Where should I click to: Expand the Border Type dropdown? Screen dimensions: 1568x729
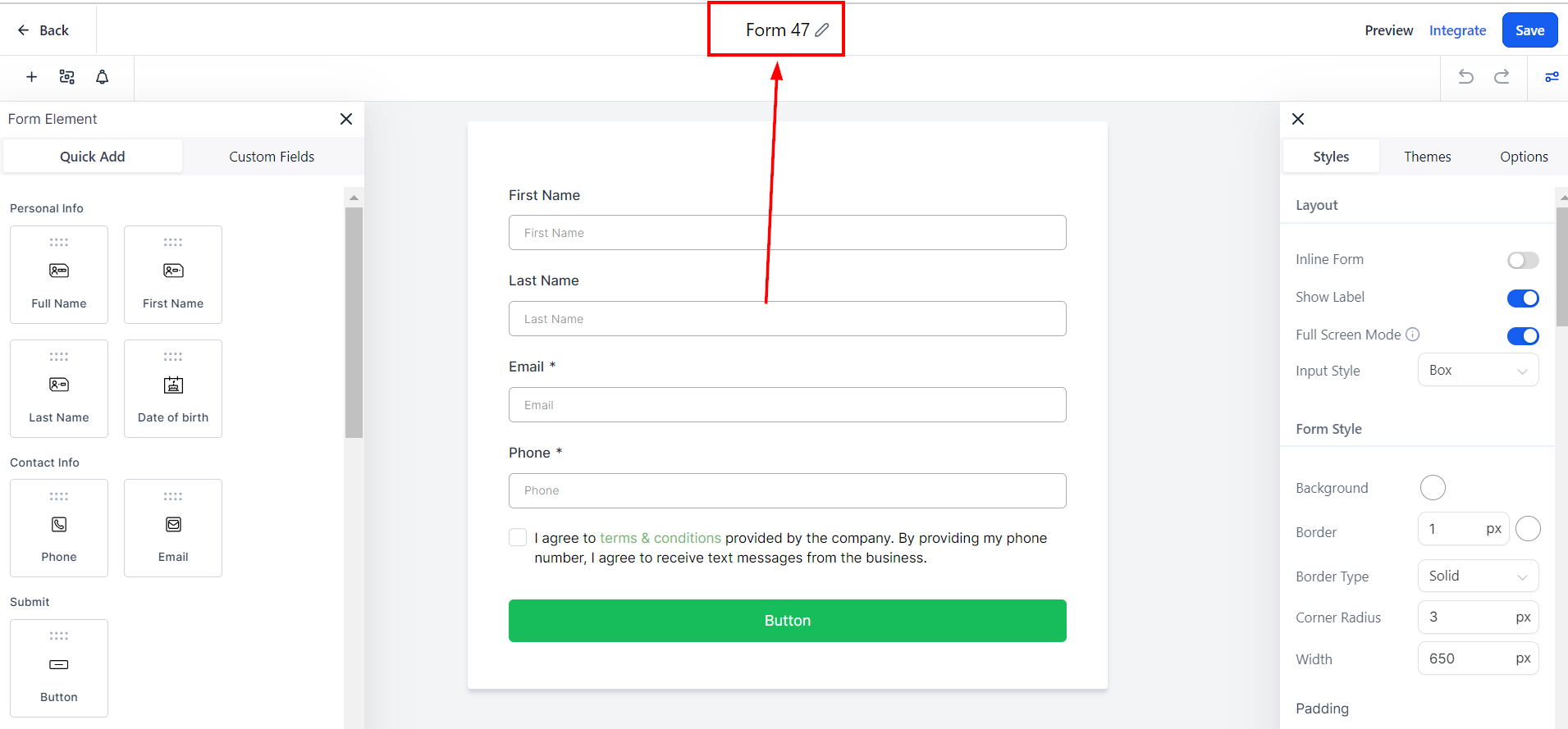pos(1478,576)
